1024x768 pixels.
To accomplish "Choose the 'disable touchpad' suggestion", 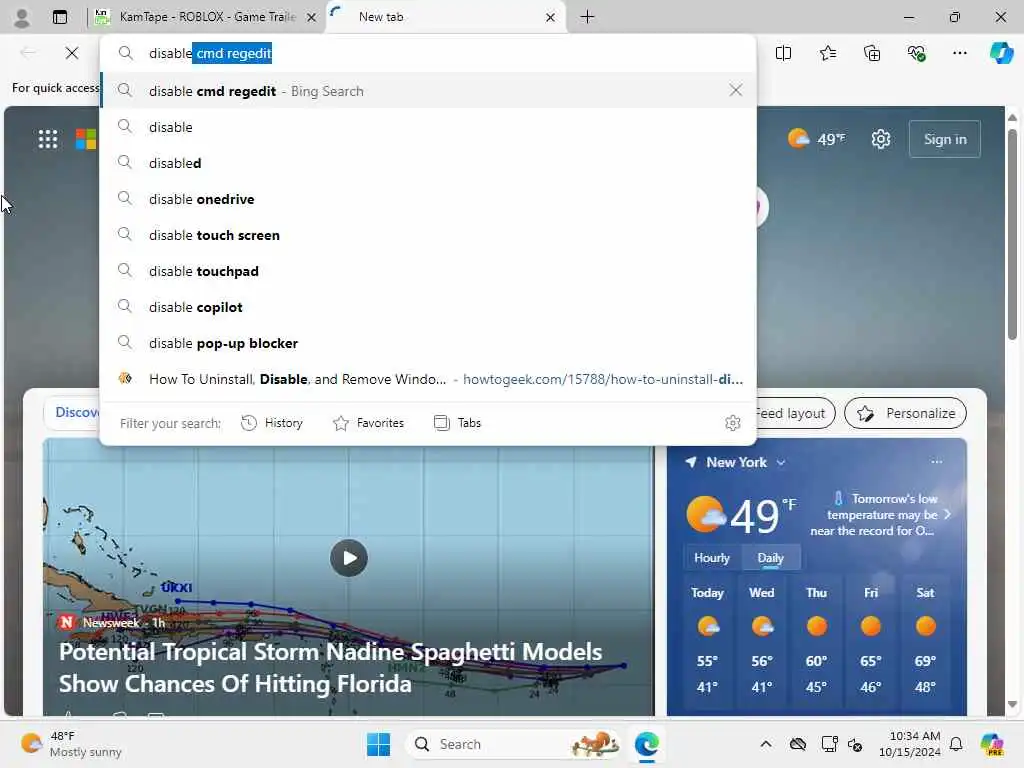I will point(428,270).
